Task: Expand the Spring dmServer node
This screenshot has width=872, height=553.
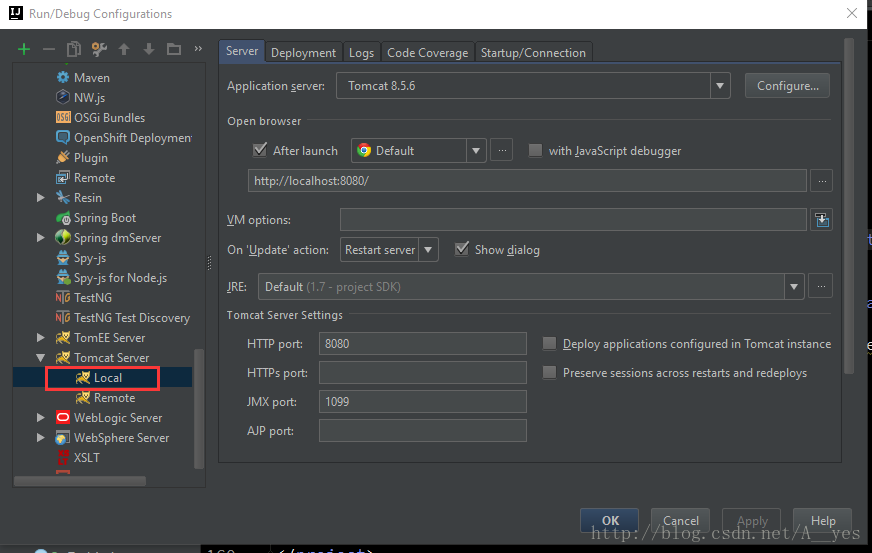Action: [41, 238]
